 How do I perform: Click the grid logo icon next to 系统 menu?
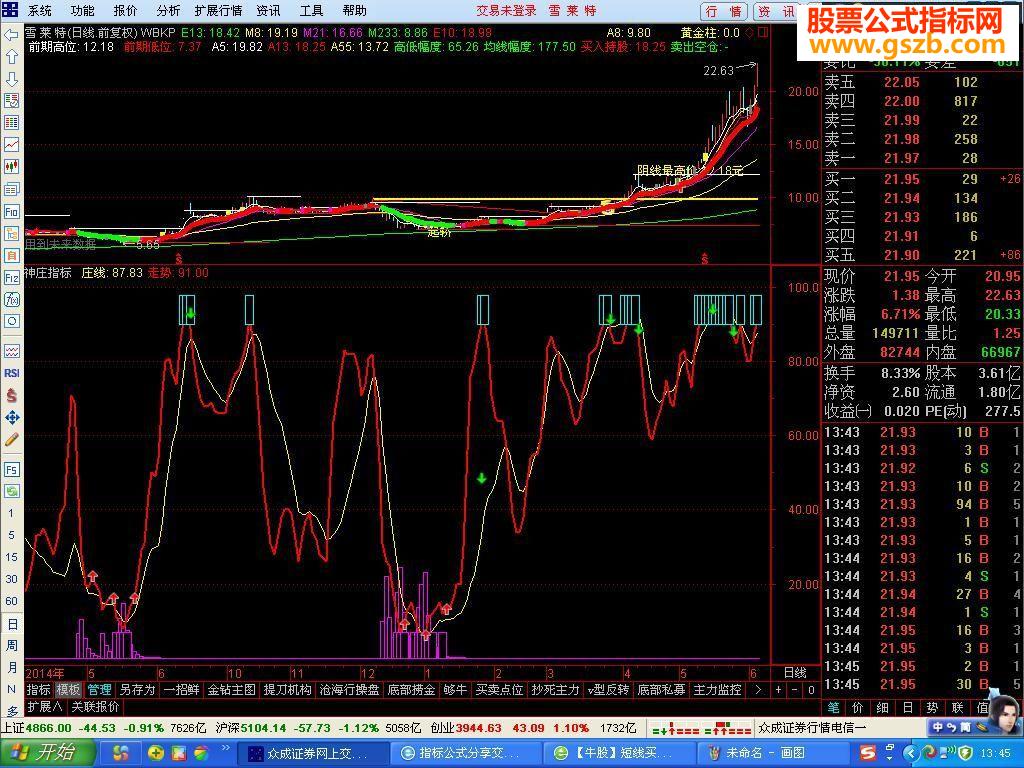point(10,10)
